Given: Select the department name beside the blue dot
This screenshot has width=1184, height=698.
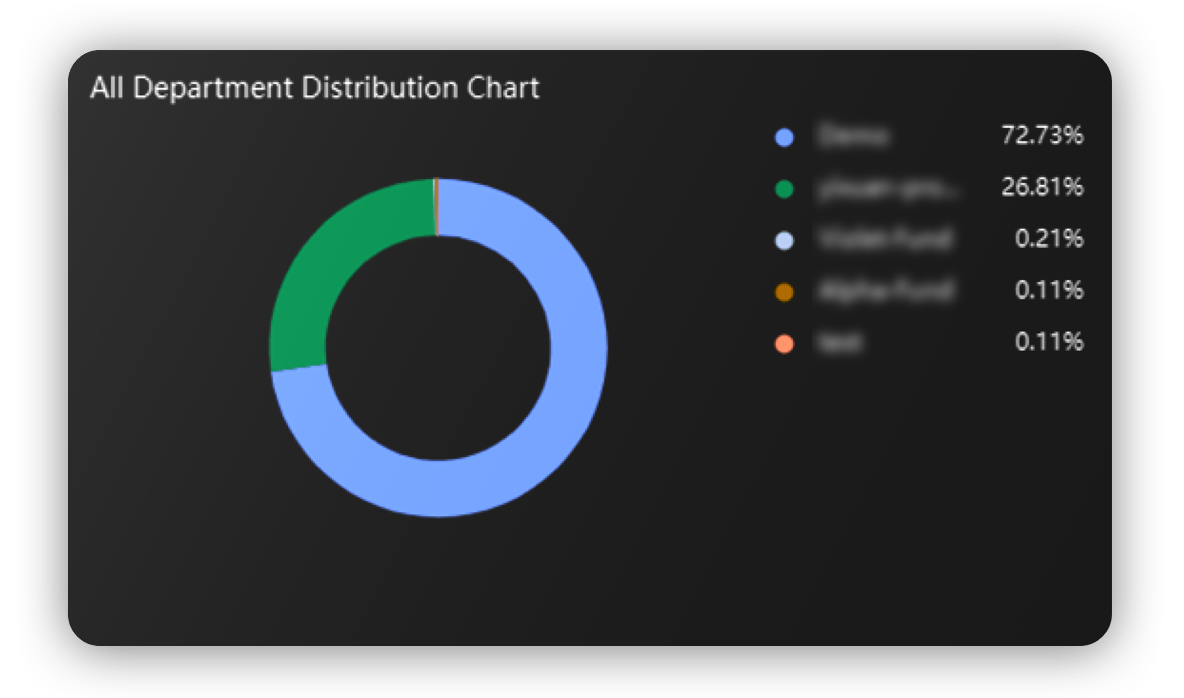Looking at the screenshot, I should (852, 137).
